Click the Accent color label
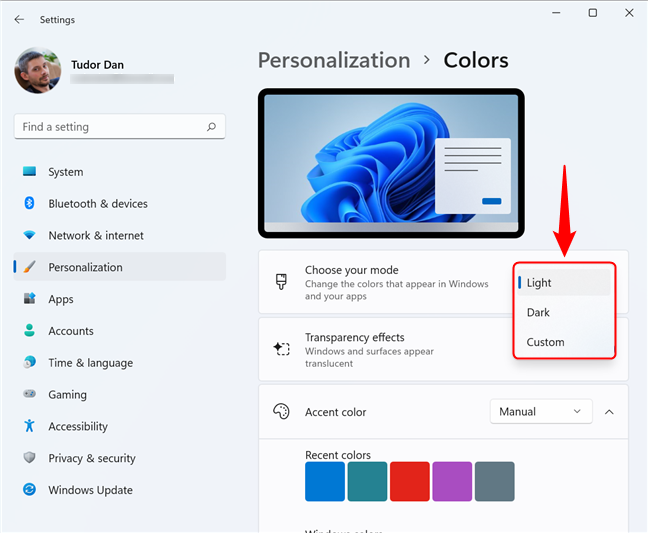The image size is (648, 533). pos(336,412)
